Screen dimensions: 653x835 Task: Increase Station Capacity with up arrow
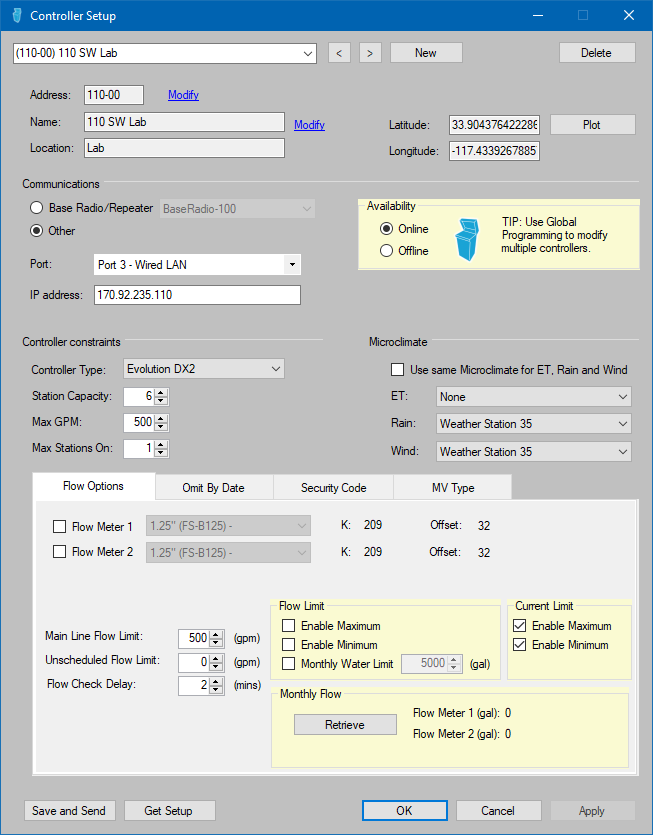pyautogui.click(x=161, y=392)
